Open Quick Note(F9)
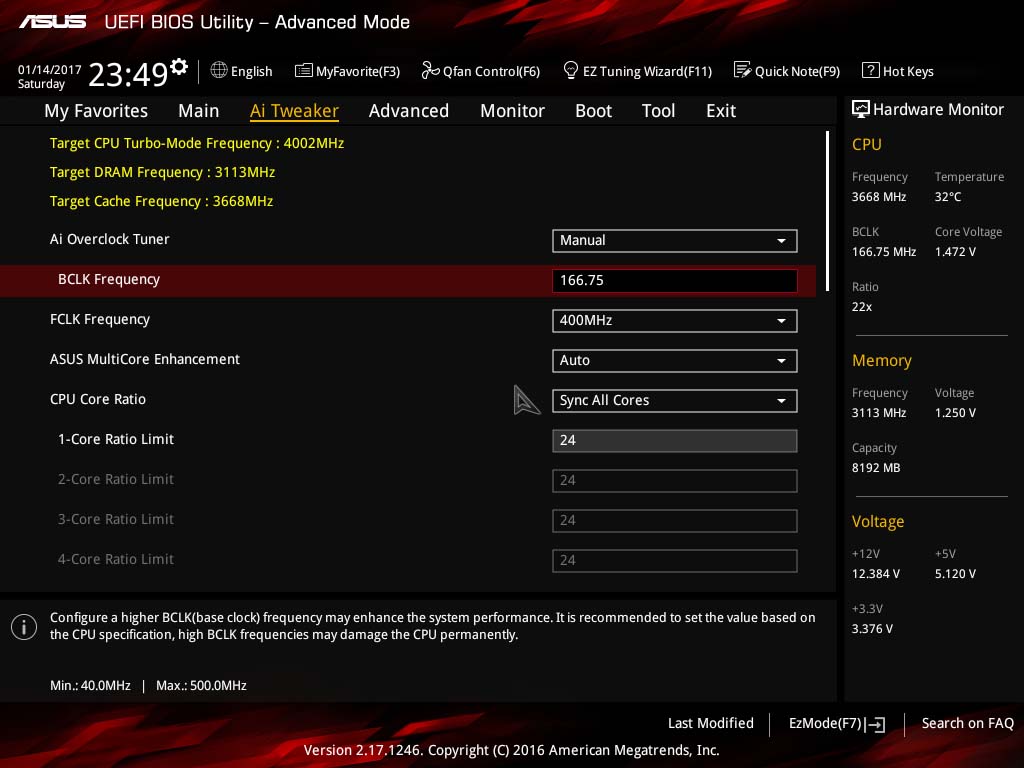Screen dimensions: 1024x768 coord(797,71)
